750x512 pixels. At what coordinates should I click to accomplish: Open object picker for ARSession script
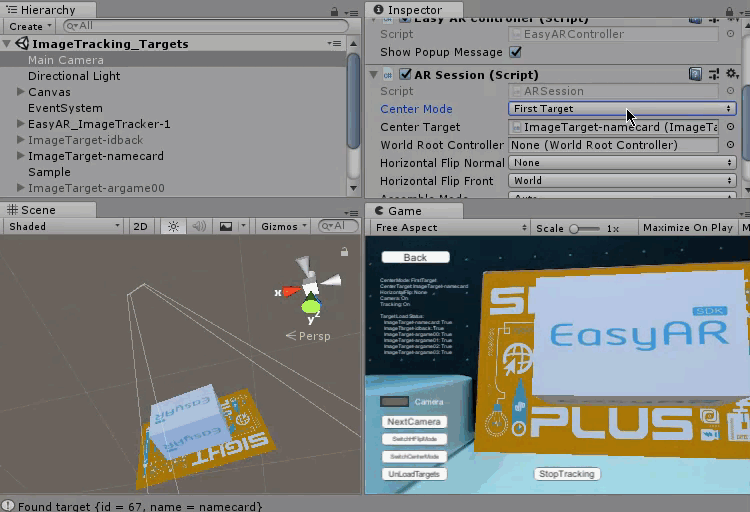[x=730, y=91]
